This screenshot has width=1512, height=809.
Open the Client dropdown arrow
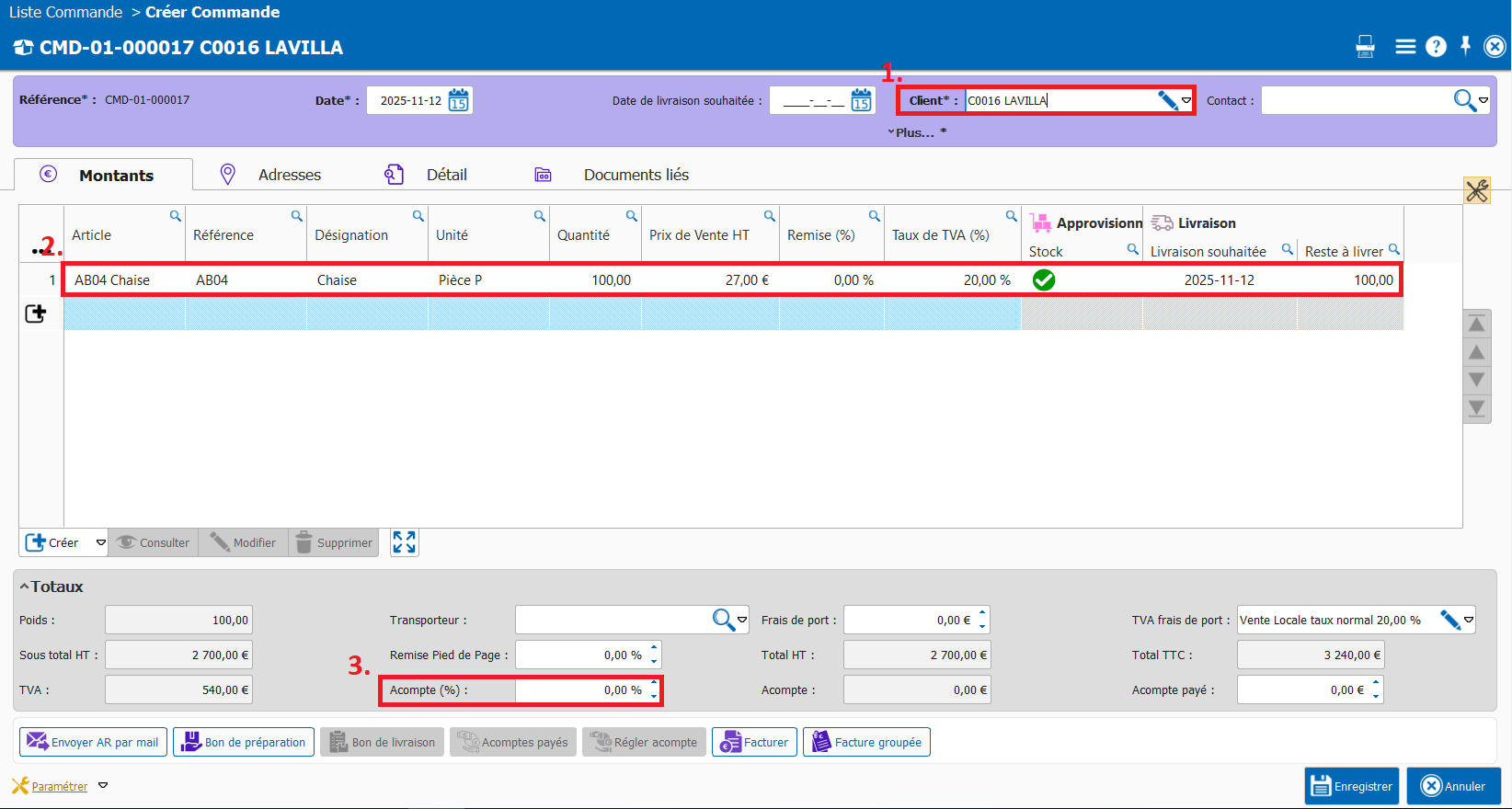point(1186,100)
